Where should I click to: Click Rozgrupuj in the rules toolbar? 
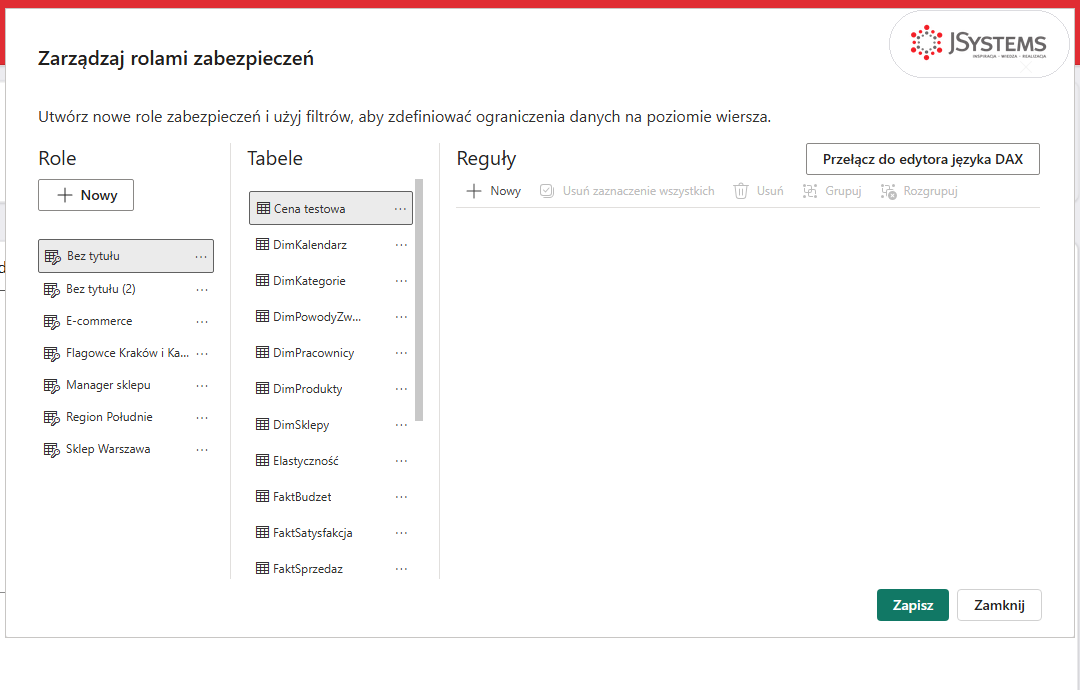tap(919, 191)
